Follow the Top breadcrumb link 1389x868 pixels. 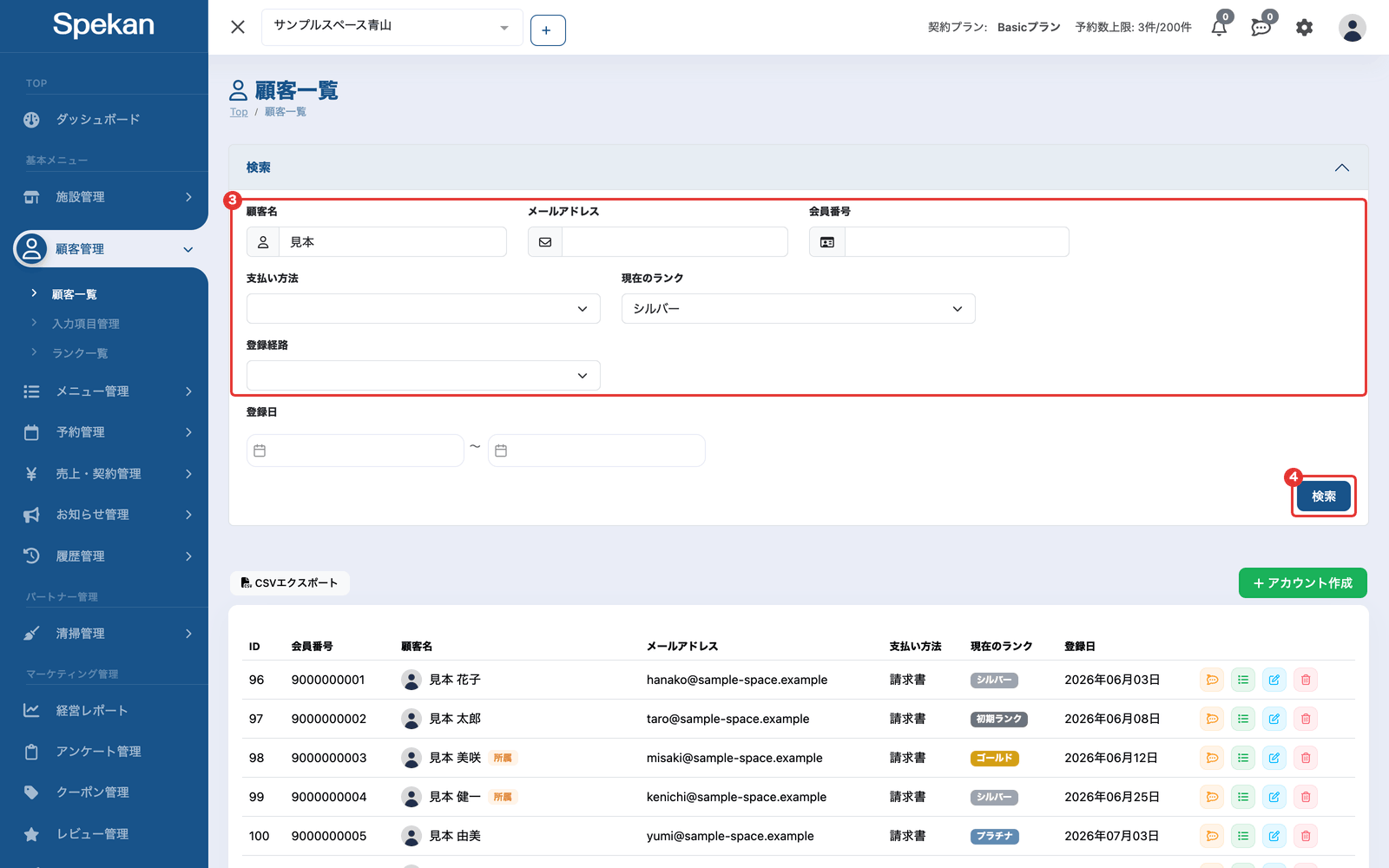click(239, 112)
